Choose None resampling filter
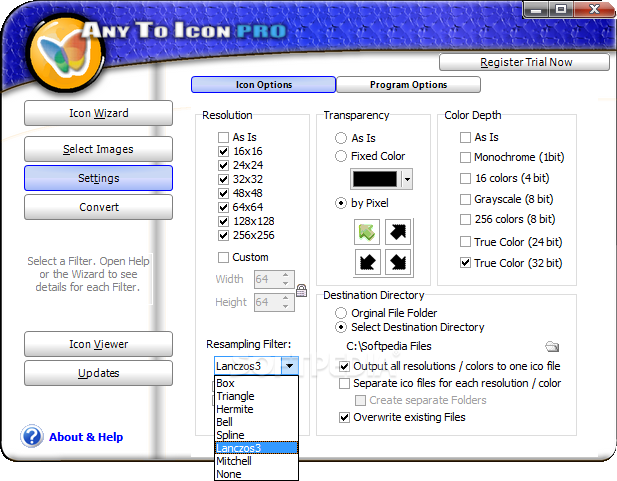 pos(256,474)
